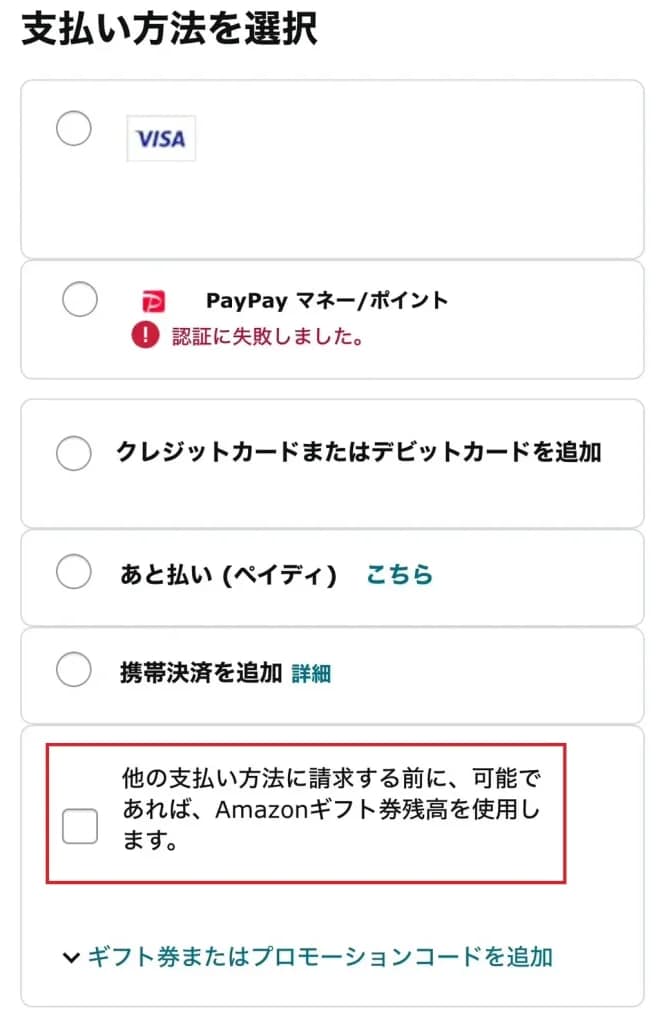Click the 認証に失敗しました error message
The height and width of the screenshot is (1024, 665).
tap(267, 337)
